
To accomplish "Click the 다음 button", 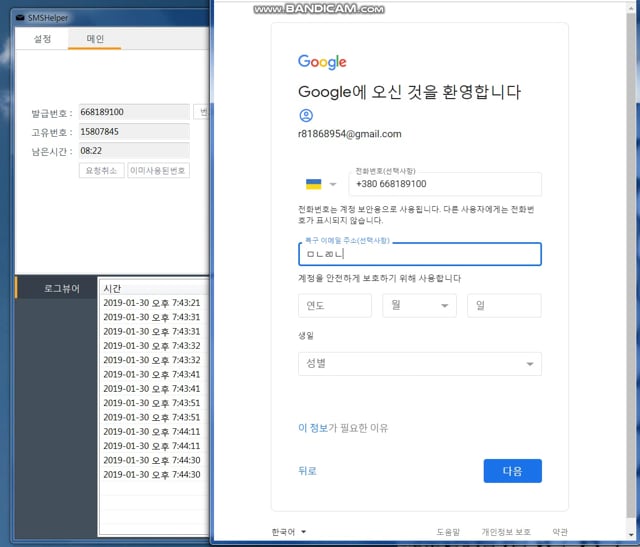I will pos(513,471).
